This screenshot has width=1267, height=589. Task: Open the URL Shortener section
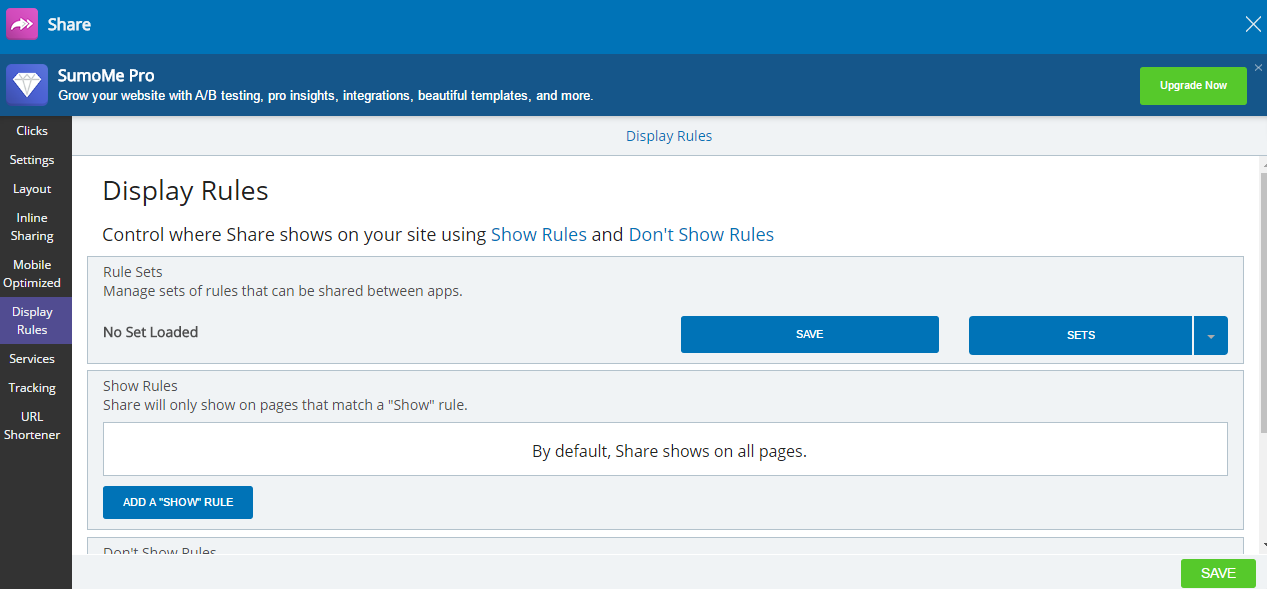click(x=32, y=426)
